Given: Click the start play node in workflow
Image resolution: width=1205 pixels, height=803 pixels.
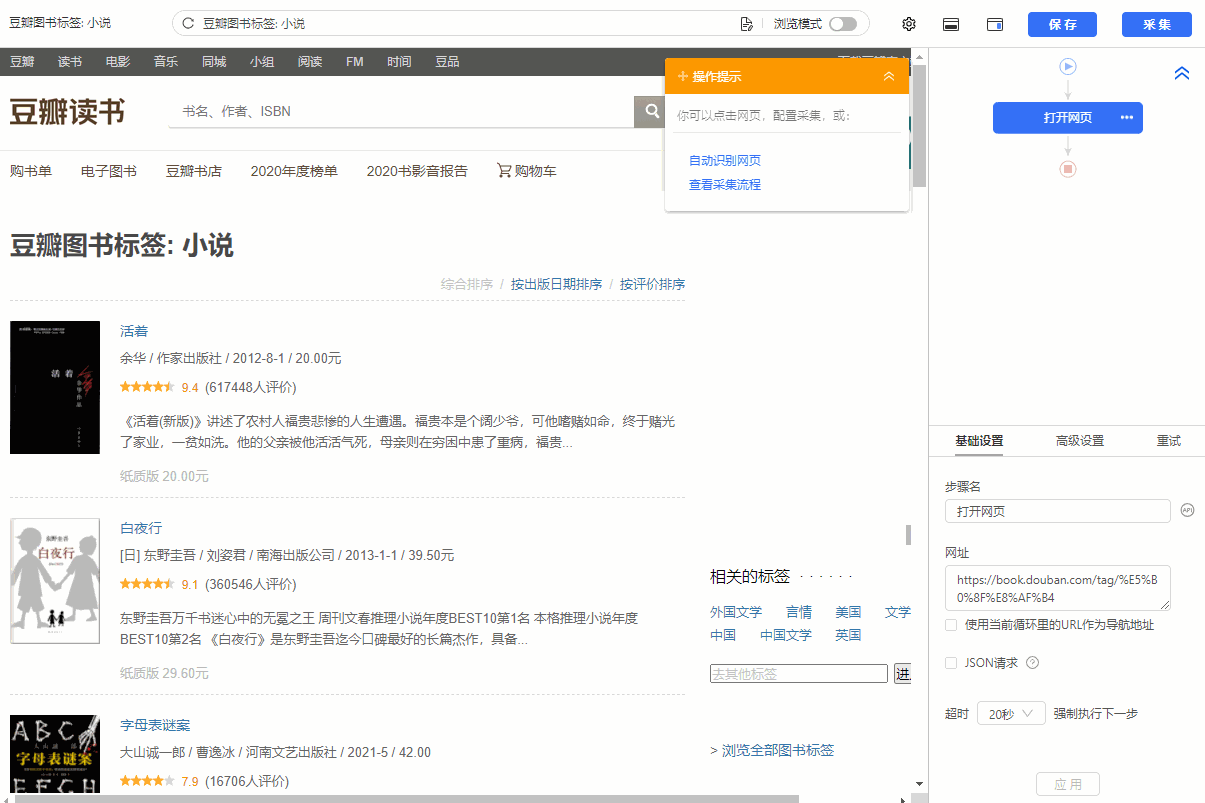Looking at the screenshot, I should (x=1068, y=66).
